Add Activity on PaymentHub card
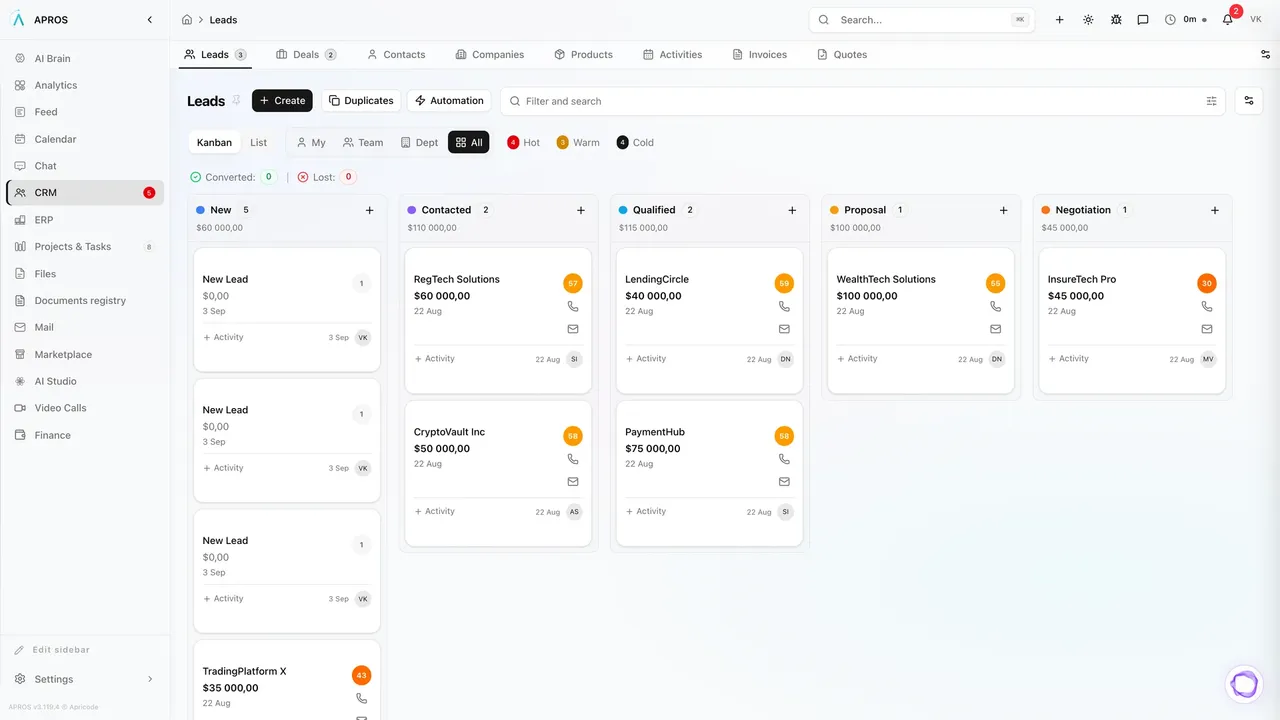 [646, 512]
